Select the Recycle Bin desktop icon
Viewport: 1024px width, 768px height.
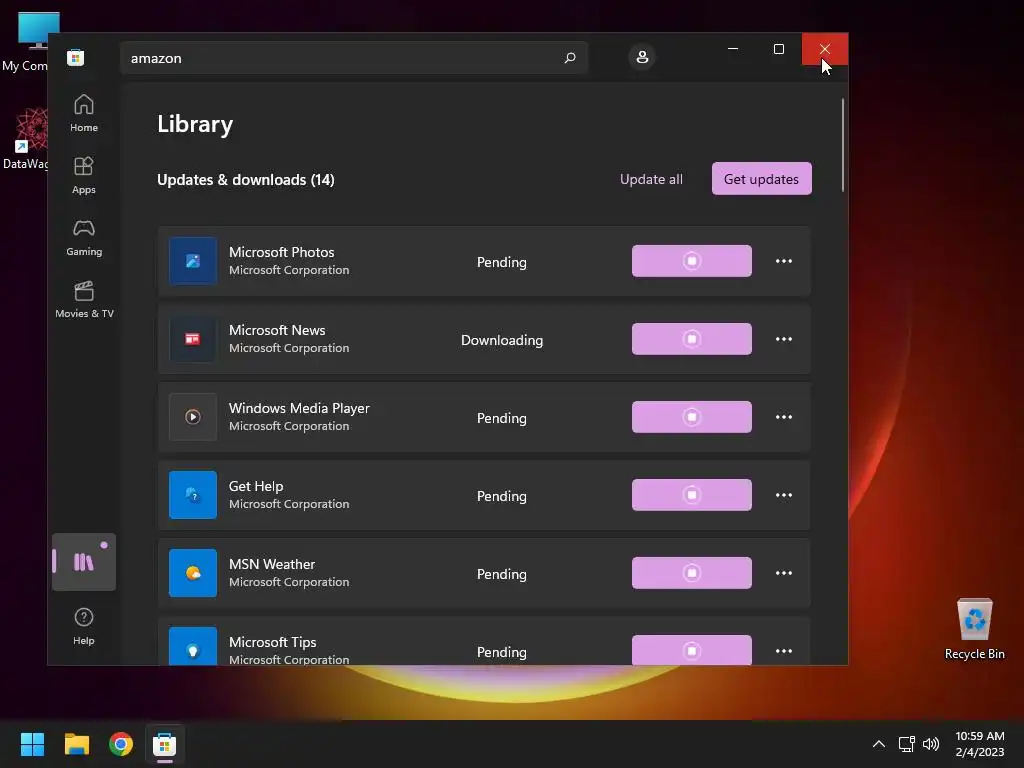tap(974, 628)
